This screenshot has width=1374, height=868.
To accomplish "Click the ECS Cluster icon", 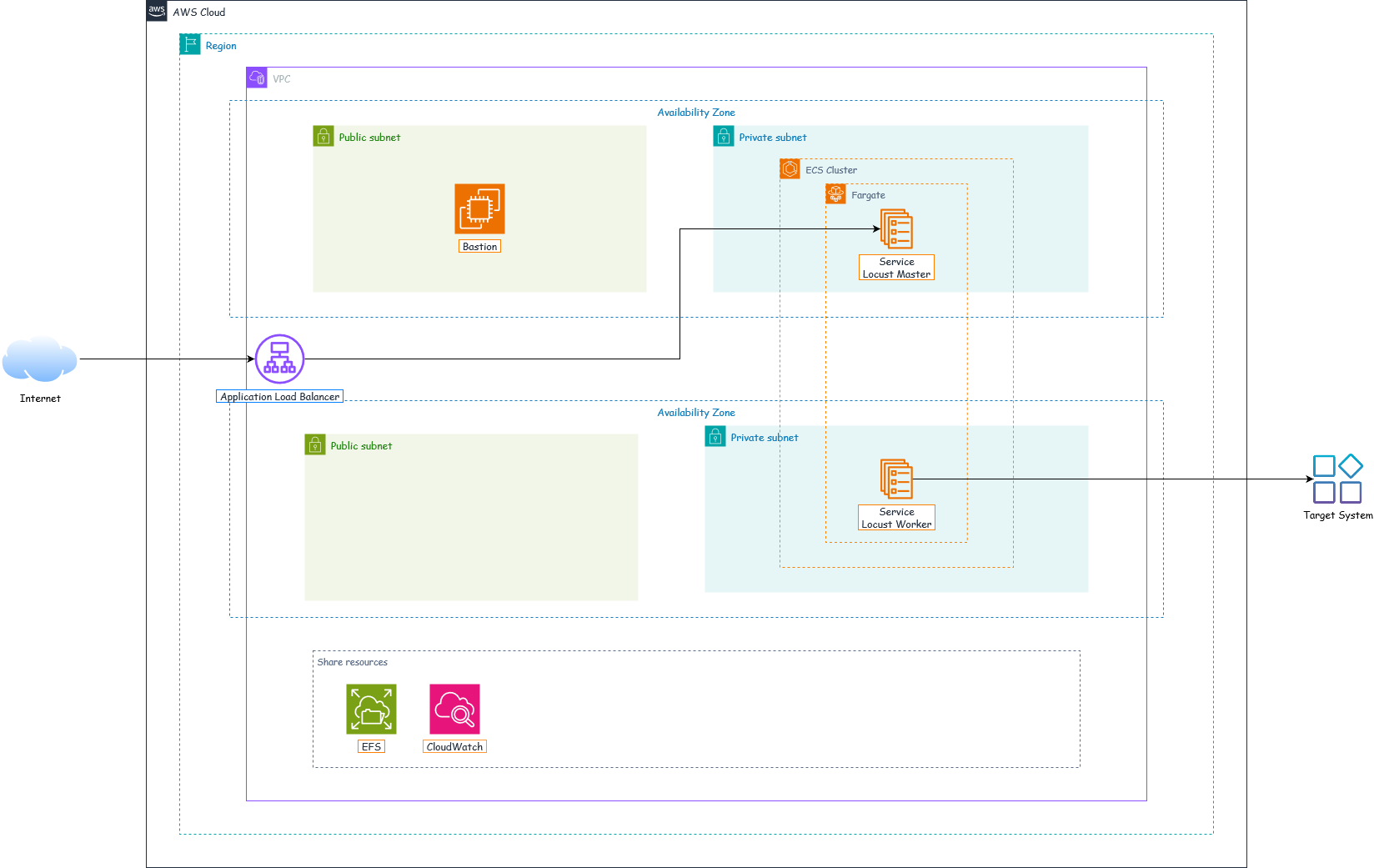I will coord(790,169).
